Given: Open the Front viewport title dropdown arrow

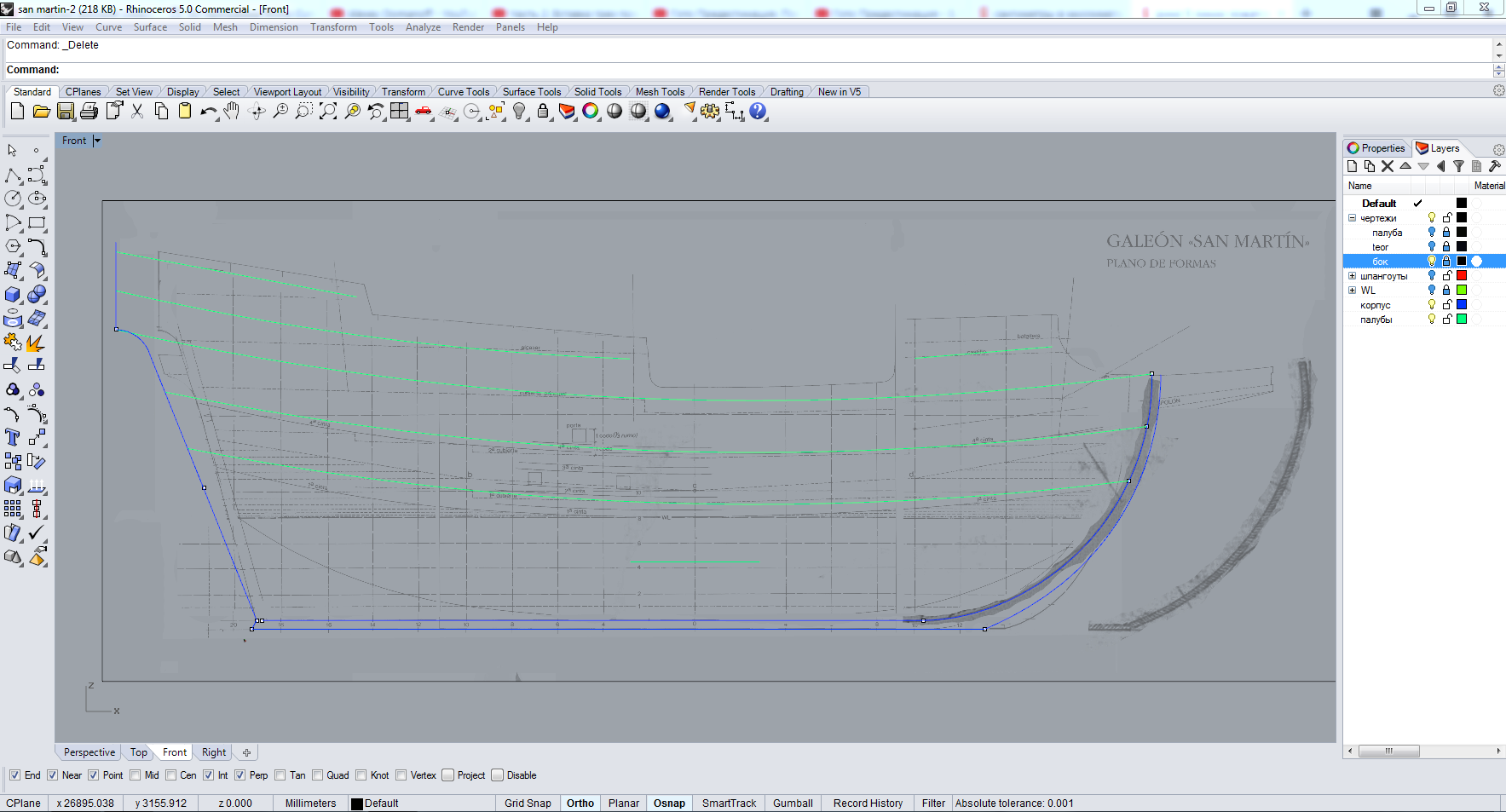Looking at the screenshot, I should pyautogui.click(x=97, y=141).
